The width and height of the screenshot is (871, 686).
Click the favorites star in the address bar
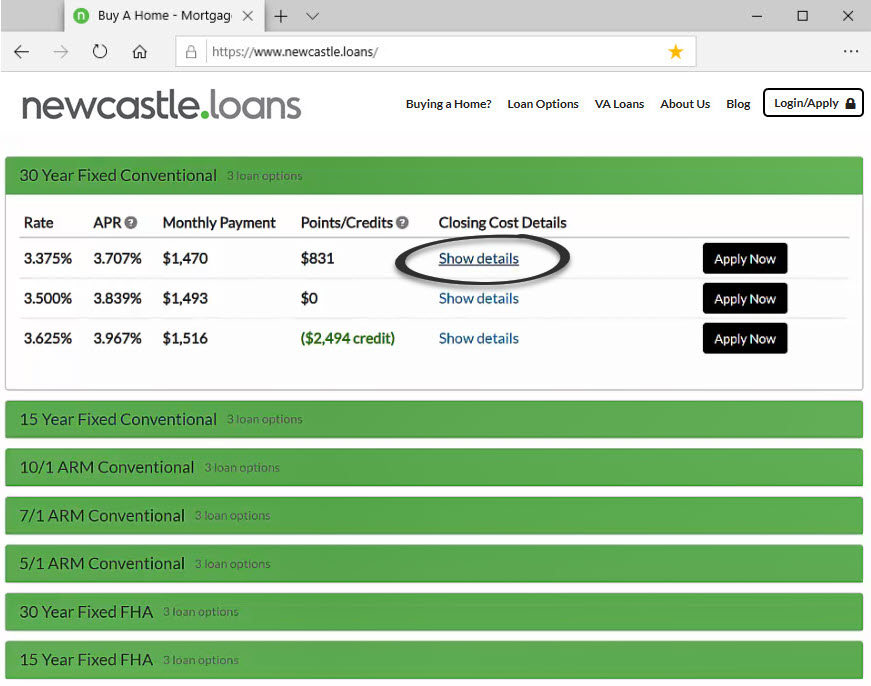click(x=676, y=51)
